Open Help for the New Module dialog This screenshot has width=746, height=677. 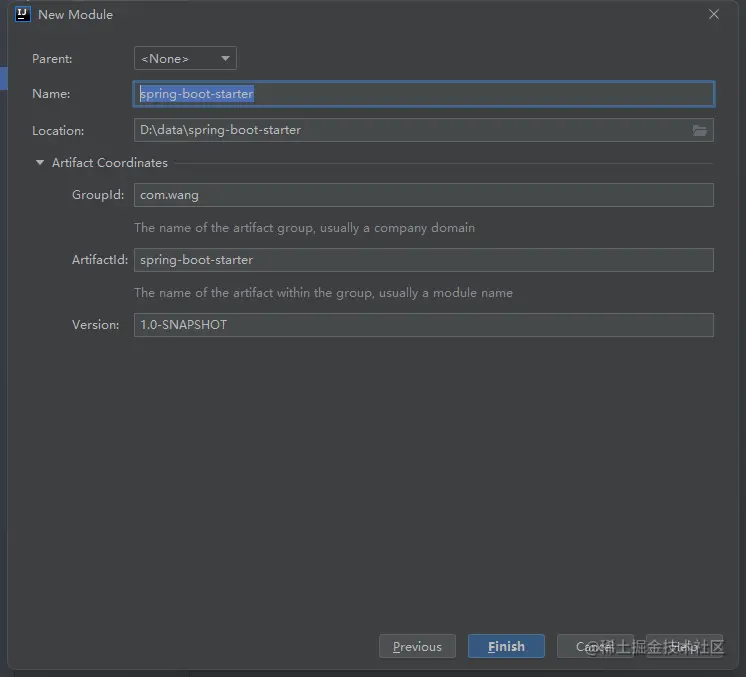(x=684, y=646)
